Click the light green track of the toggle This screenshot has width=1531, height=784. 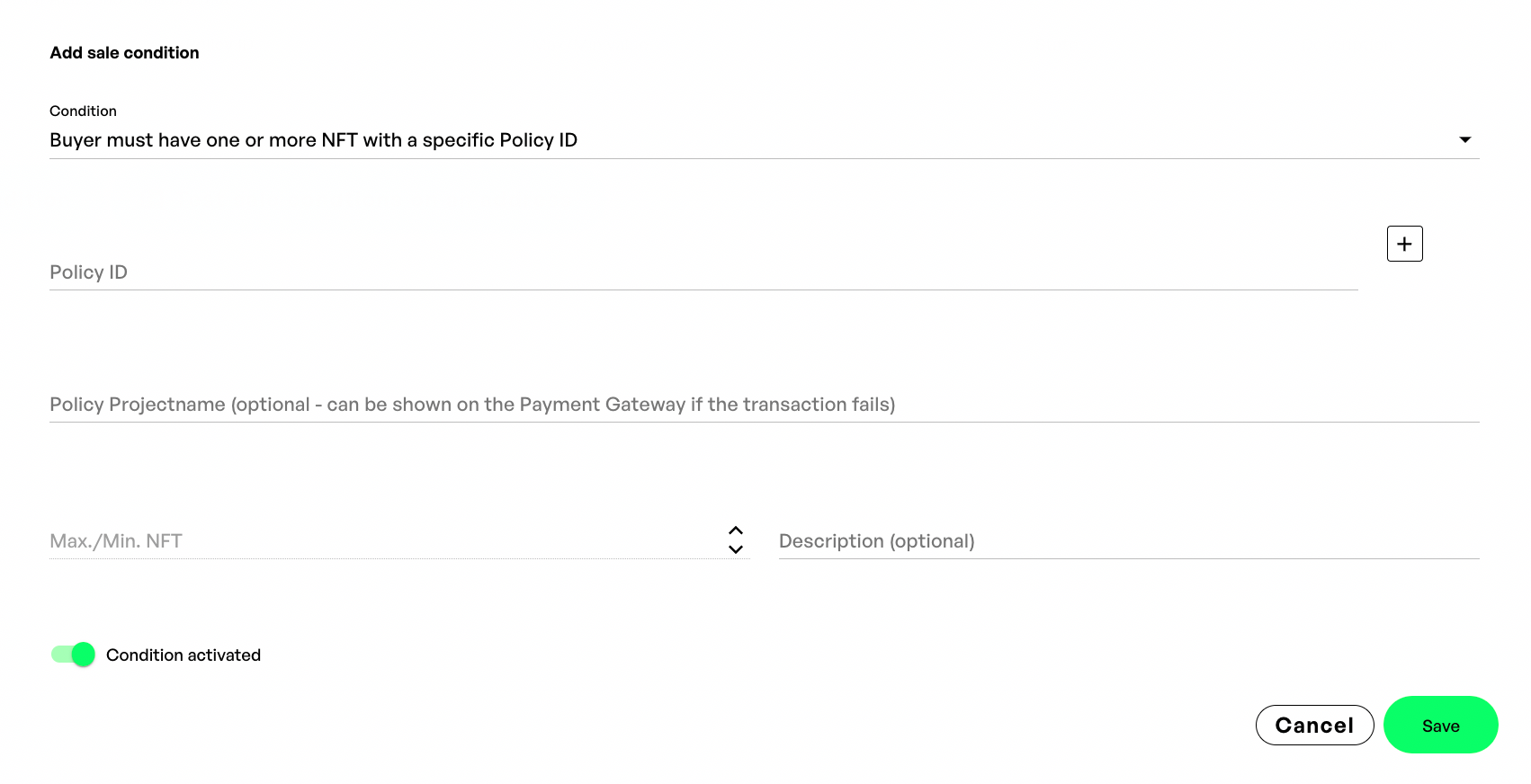[59, 655]
